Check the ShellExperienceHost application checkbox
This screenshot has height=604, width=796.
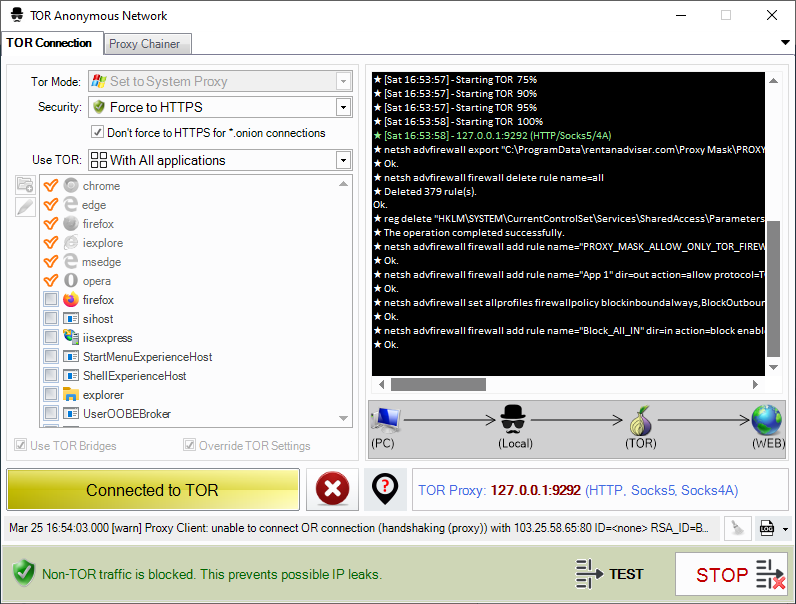pos(51,375)
